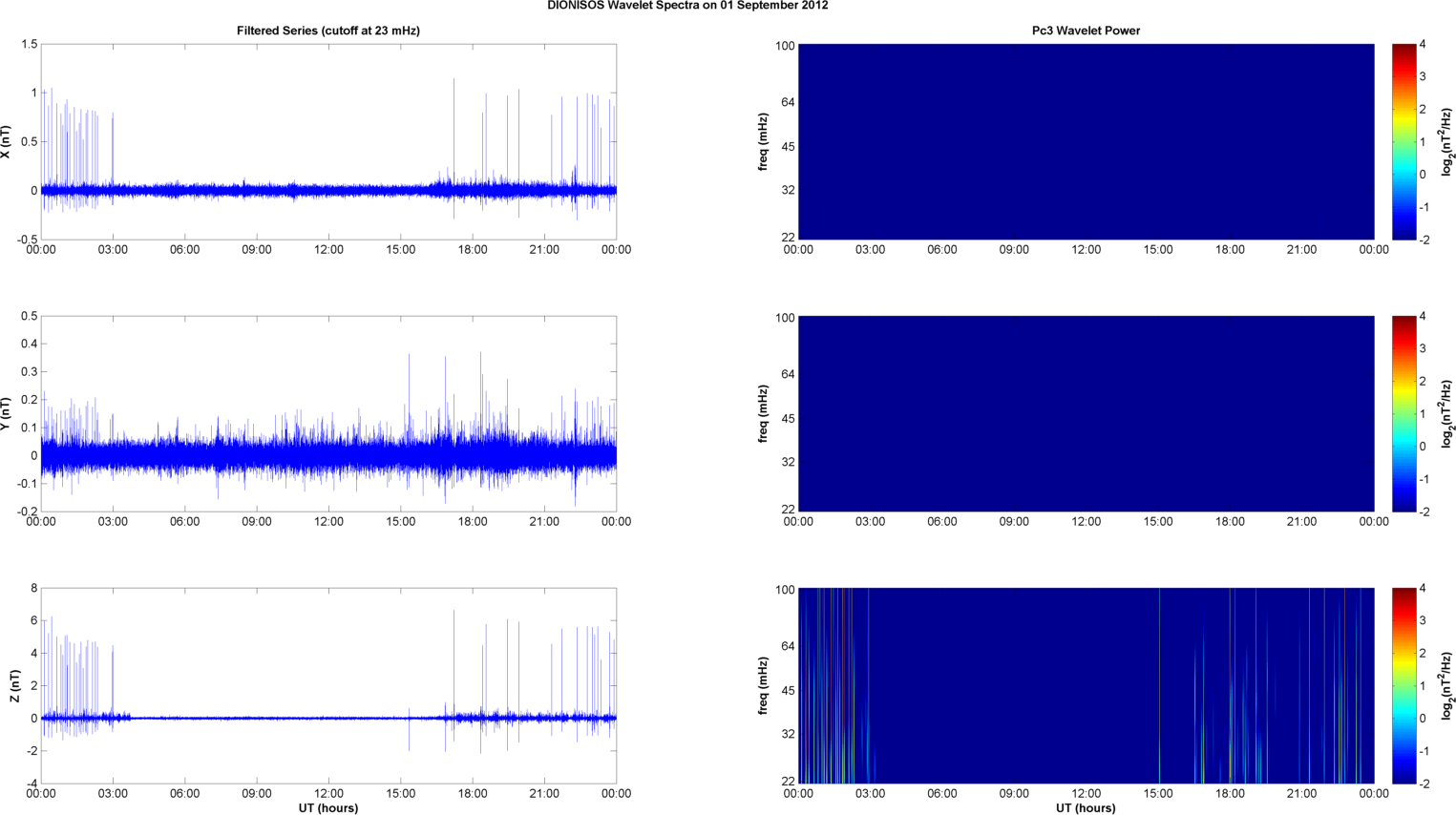Pick the colorbar beside the Z-component wavelet panel
Image resolution: width=1456 pixels, height=815 pixels.
click(1403, 686)
